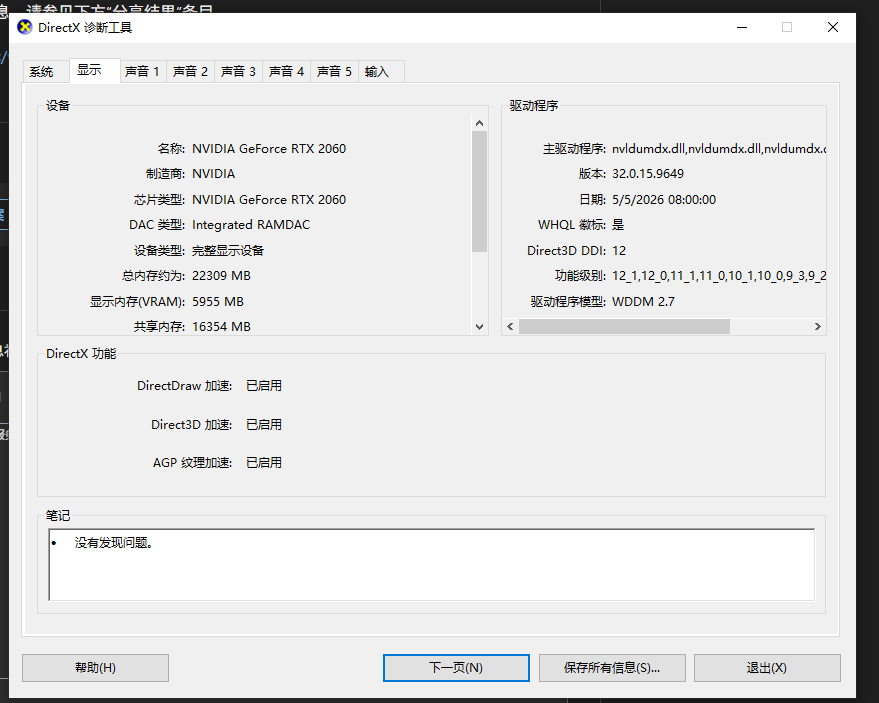Click 保存所有信息(S)... button
The image size is (879, 703).
612,668
